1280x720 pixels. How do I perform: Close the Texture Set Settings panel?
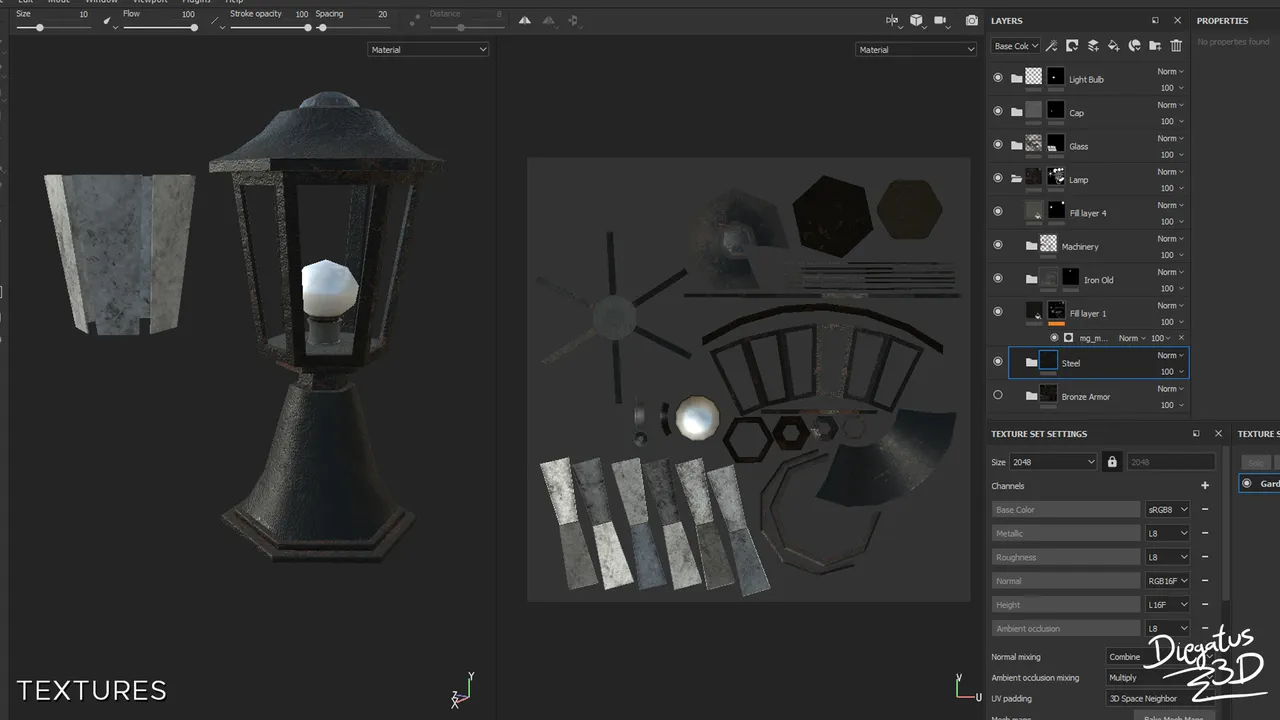1218,434
